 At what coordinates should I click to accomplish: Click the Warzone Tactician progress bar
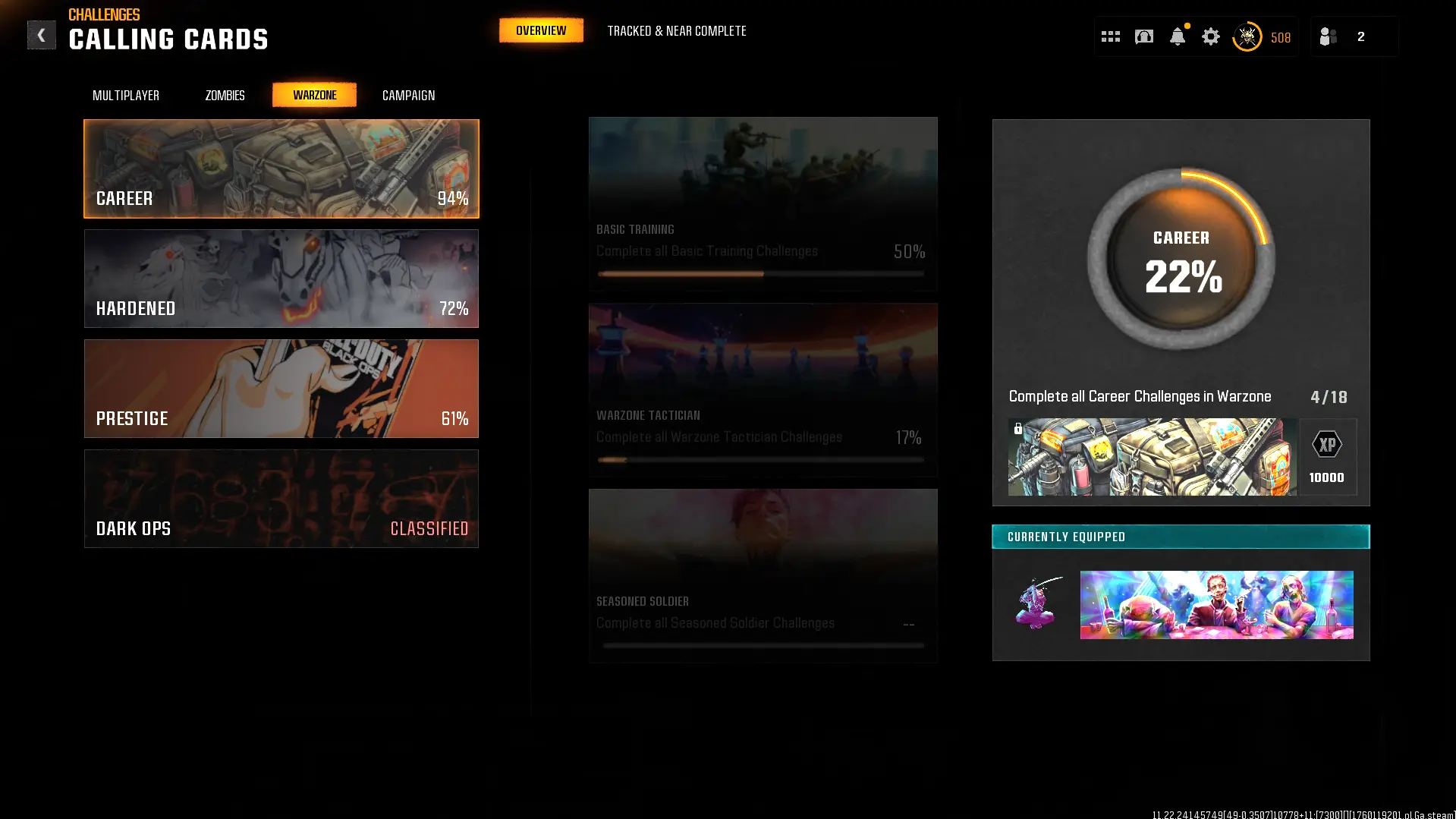tap(761, 460)
